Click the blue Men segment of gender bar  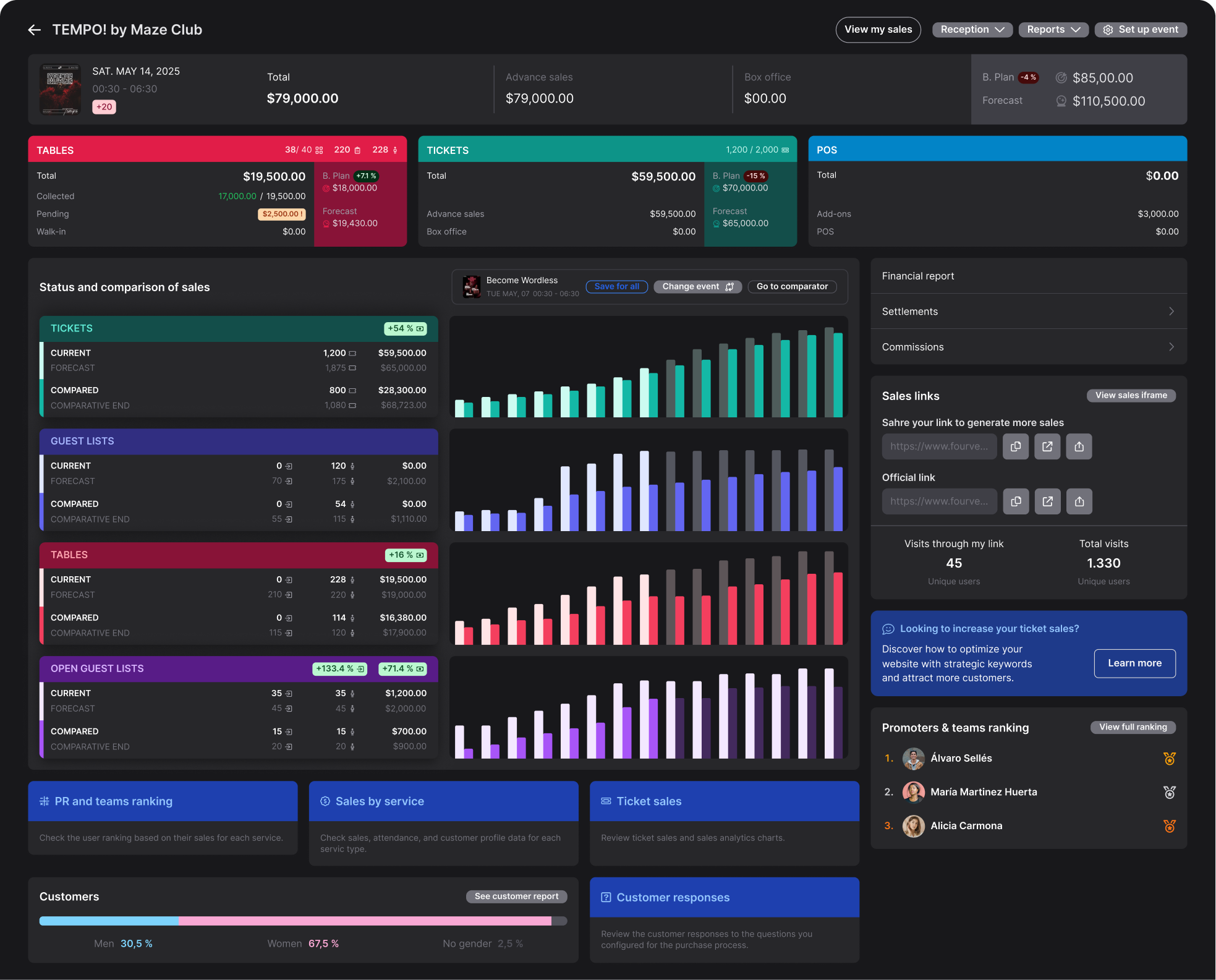click(109, 921)
